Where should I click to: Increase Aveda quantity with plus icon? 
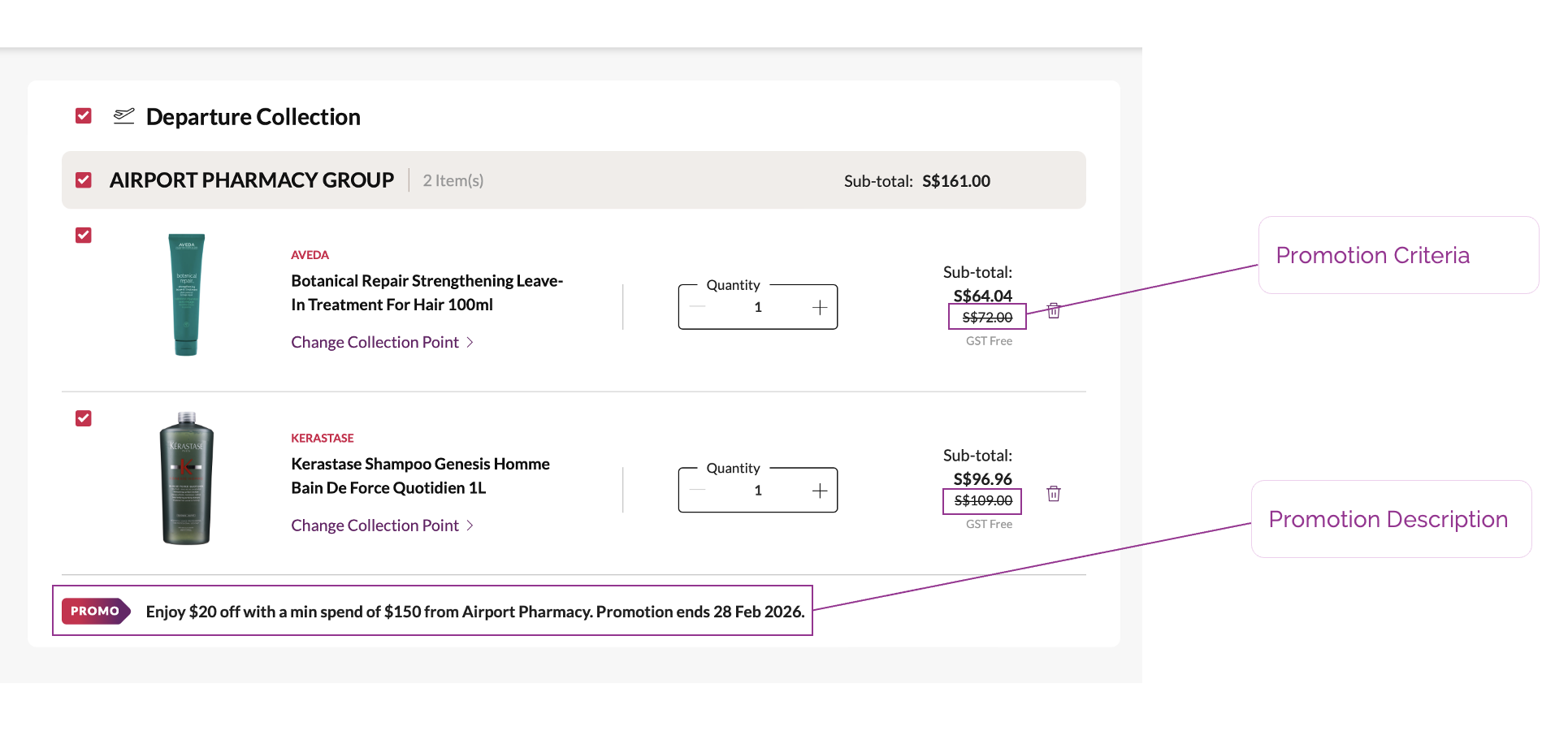coord(820,308)
